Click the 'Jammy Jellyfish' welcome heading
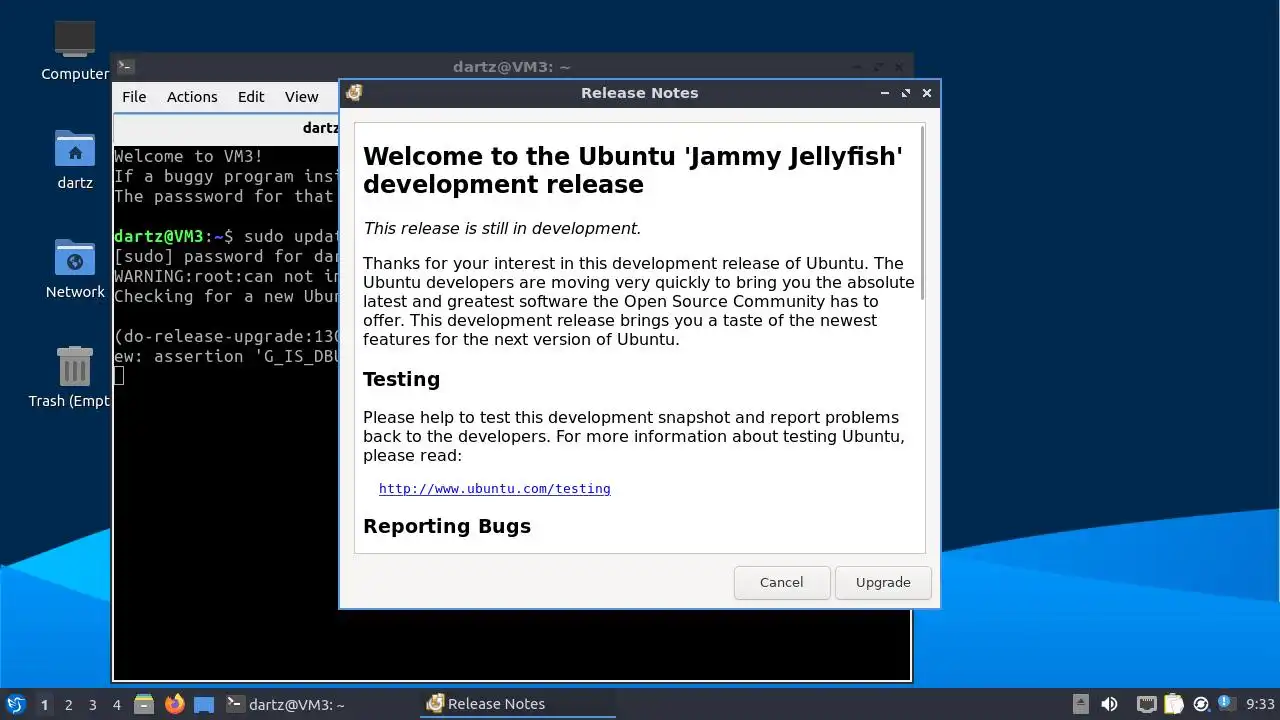The height and width of the screenshot is (720, 1280). (633, 170)
